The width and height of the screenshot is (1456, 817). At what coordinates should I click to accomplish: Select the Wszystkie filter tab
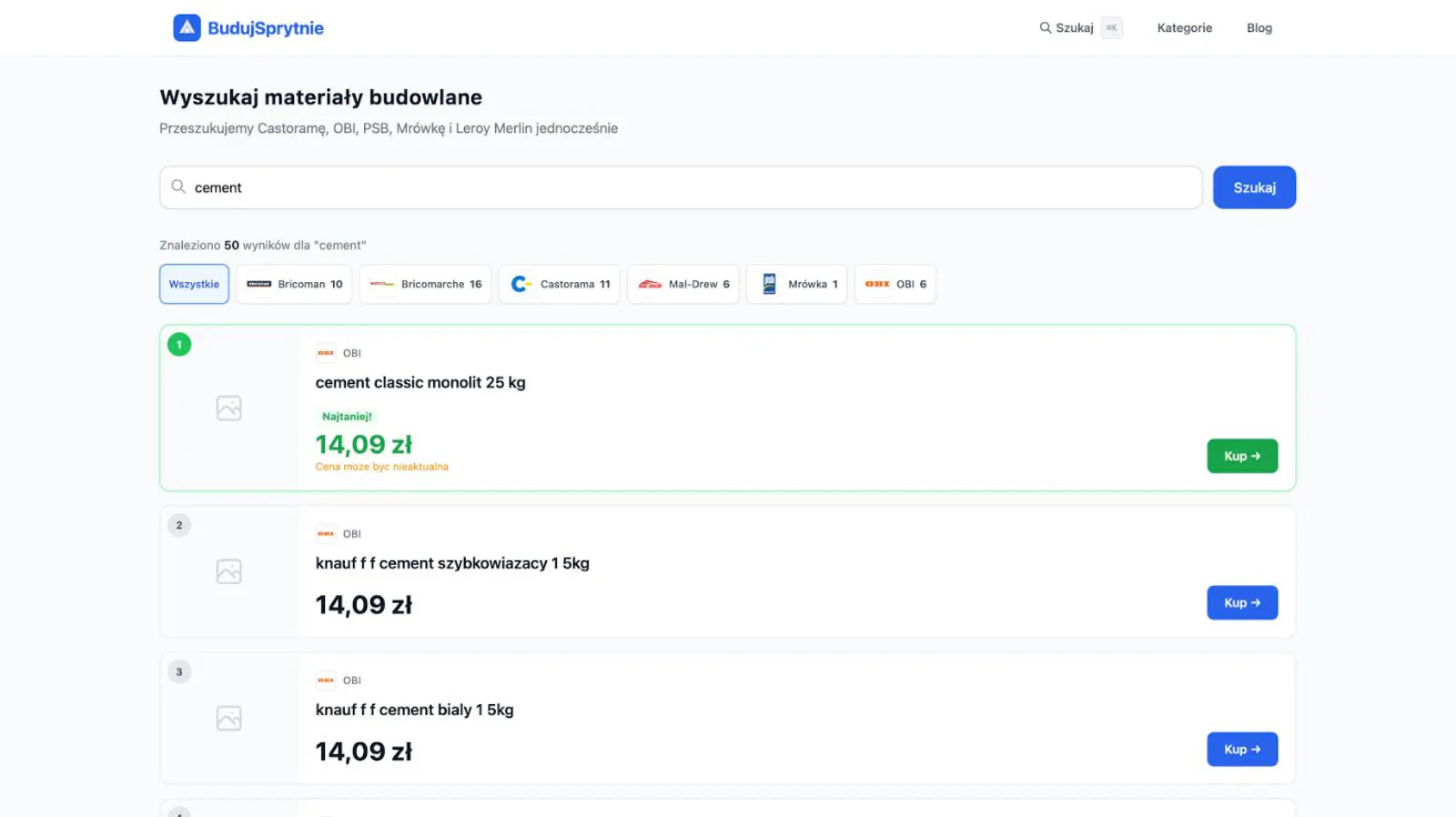pos(194,284)
